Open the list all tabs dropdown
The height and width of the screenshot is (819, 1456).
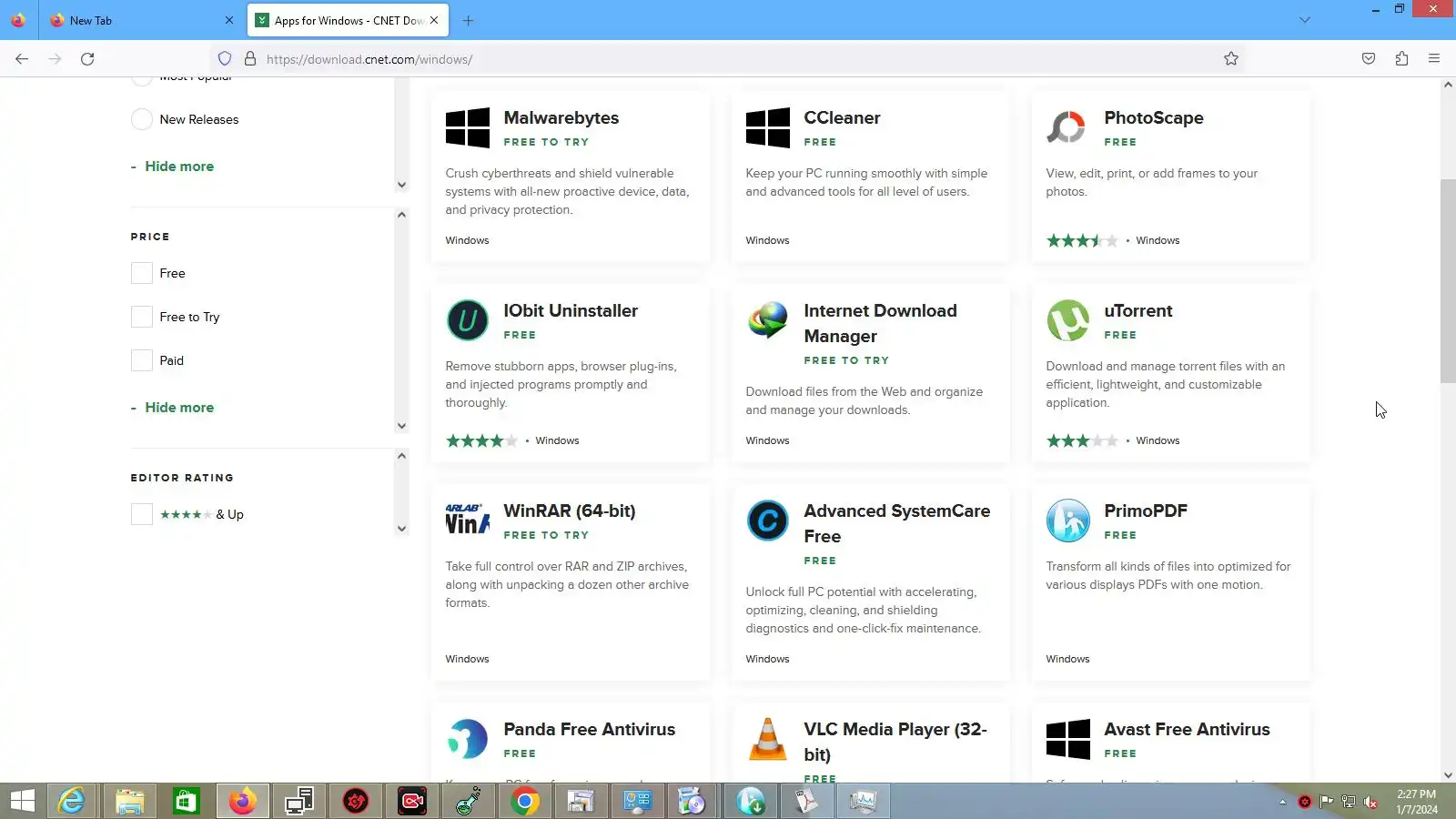pos(1304,20)
